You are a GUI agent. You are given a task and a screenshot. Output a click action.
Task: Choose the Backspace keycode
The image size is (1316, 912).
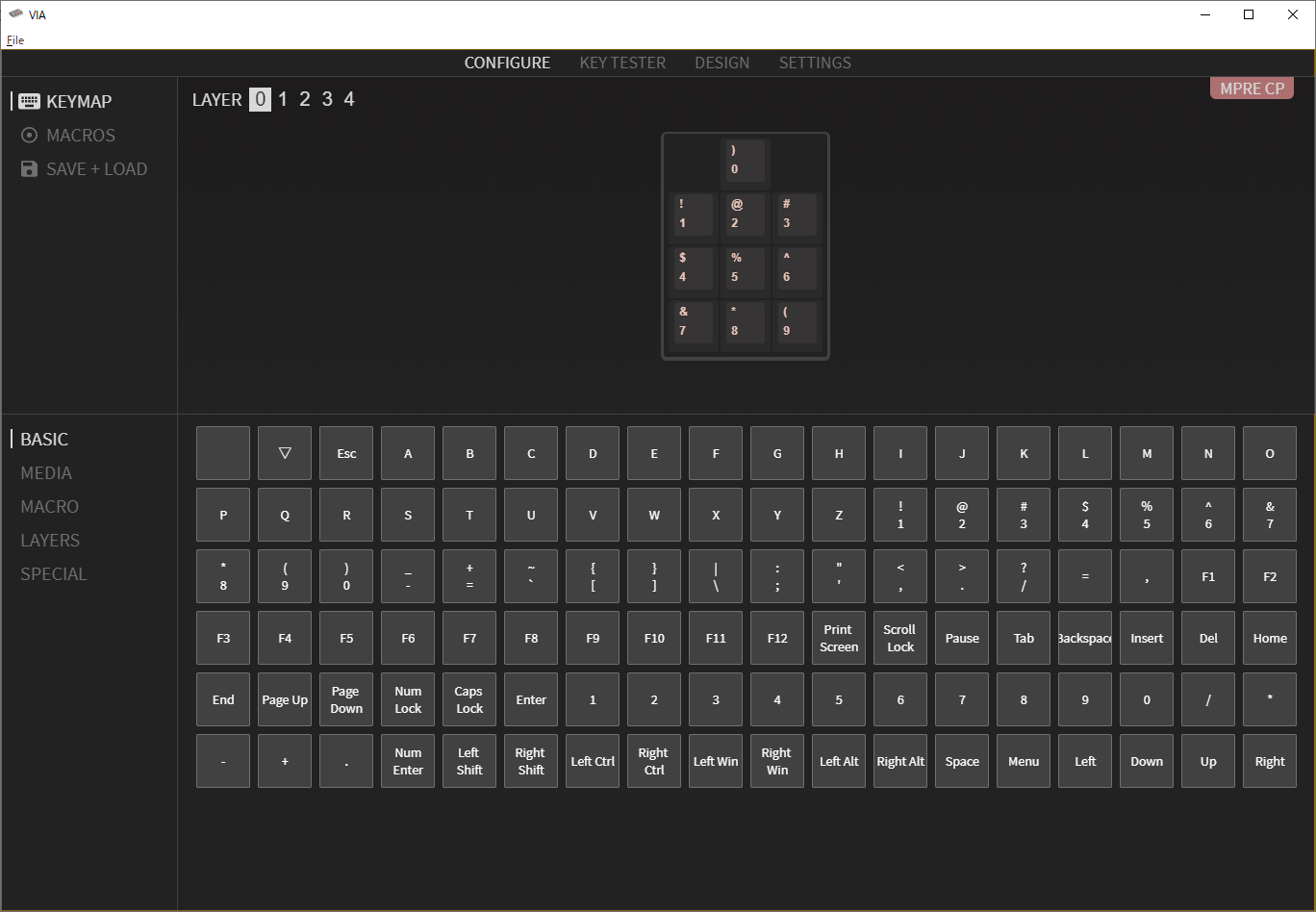click(1085, 638)
